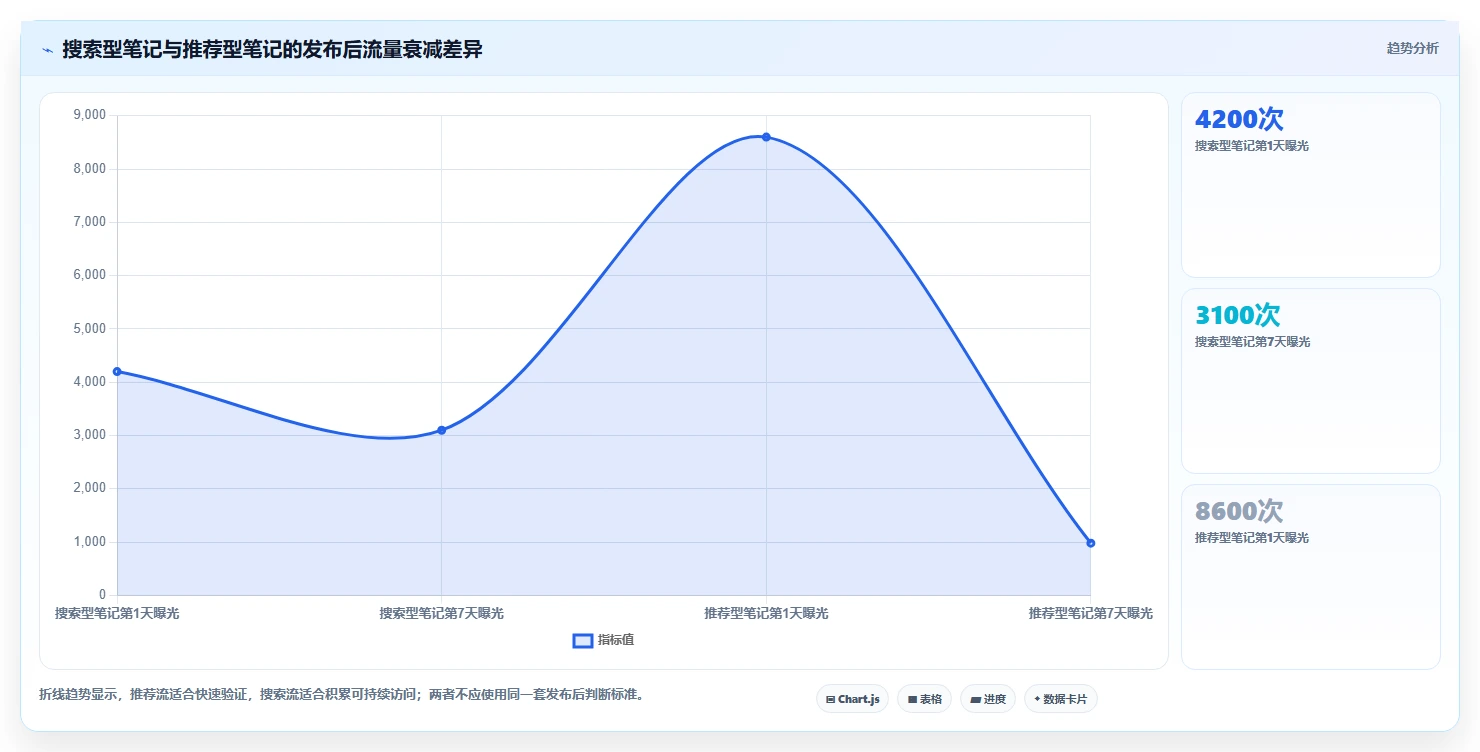Click the y-axis value 9,000
The image size is (1480, 752).
point(90,115)
